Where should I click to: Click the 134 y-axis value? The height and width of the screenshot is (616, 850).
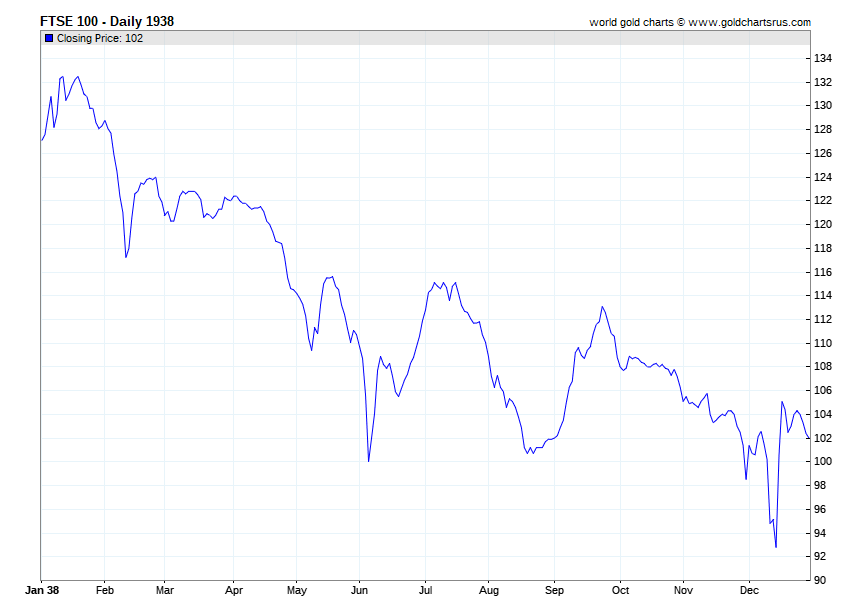823,59
